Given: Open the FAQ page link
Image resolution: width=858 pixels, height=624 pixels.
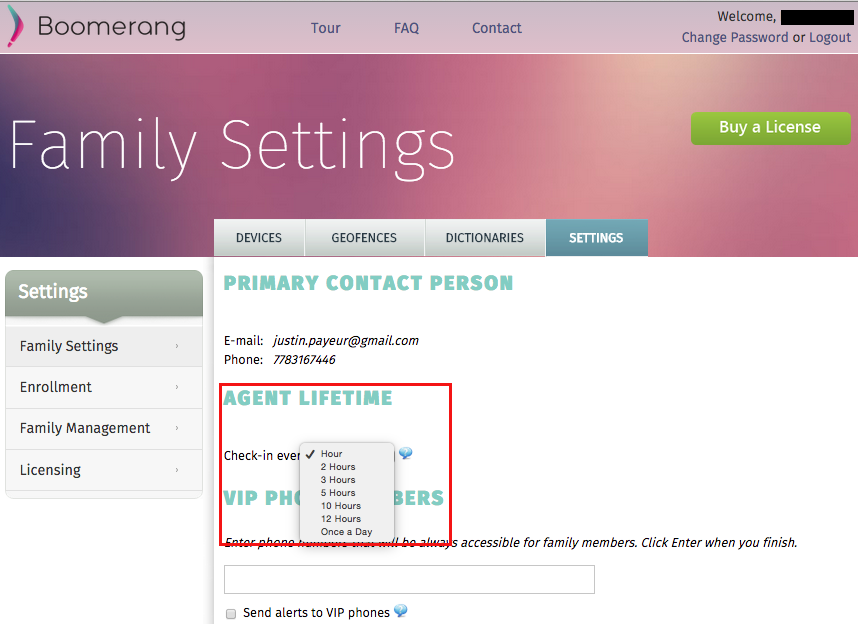Looking at the screenshot, I should [407, 28].
